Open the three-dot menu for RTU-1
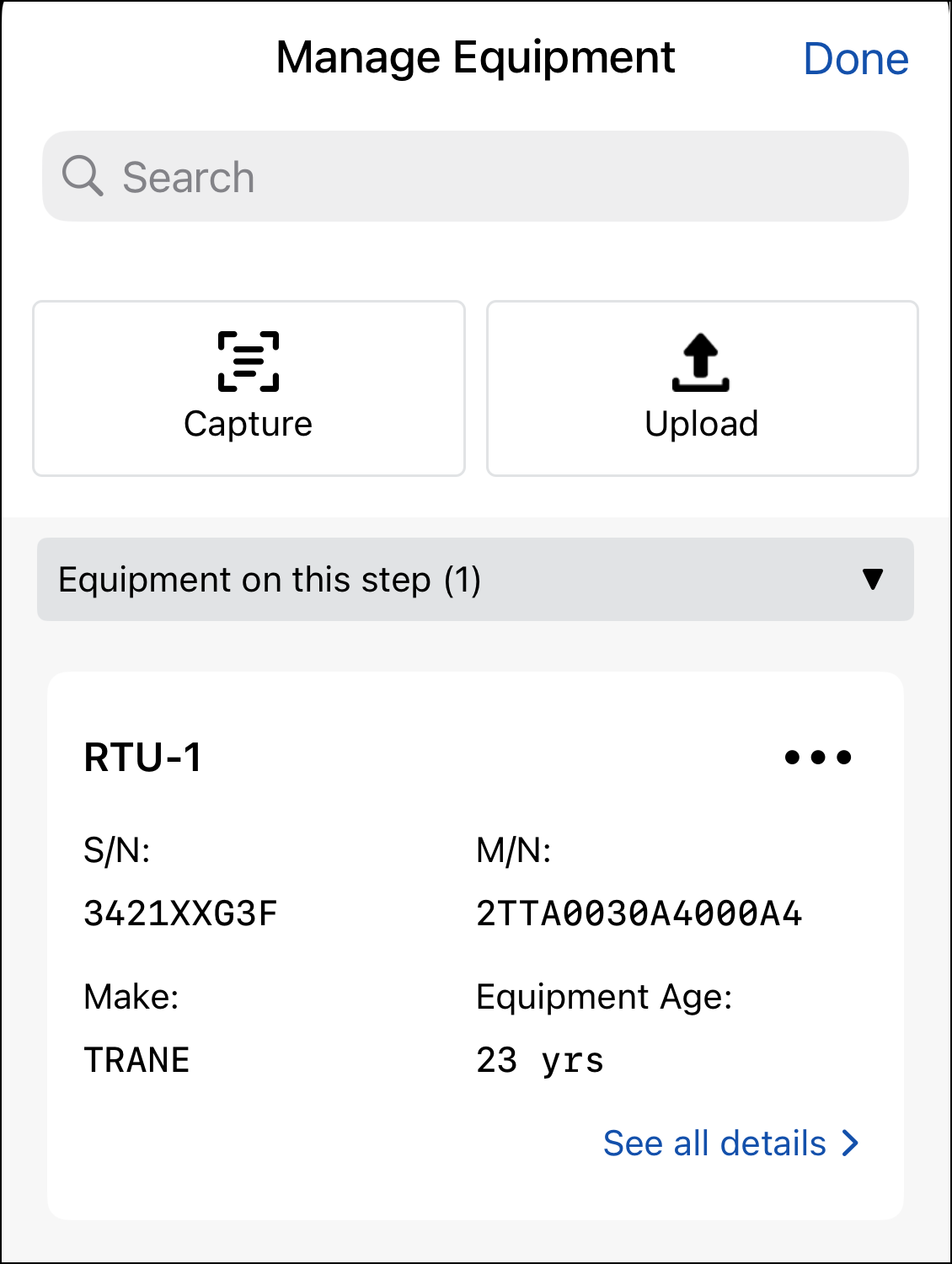Screen dimensions: 952x1264 (818, 757)
